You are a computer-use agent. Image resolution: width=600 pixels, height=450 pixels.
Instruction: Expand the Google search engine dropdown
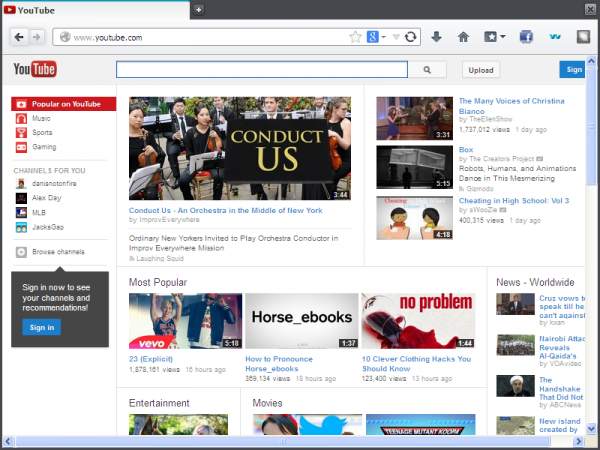click(383, 37)
